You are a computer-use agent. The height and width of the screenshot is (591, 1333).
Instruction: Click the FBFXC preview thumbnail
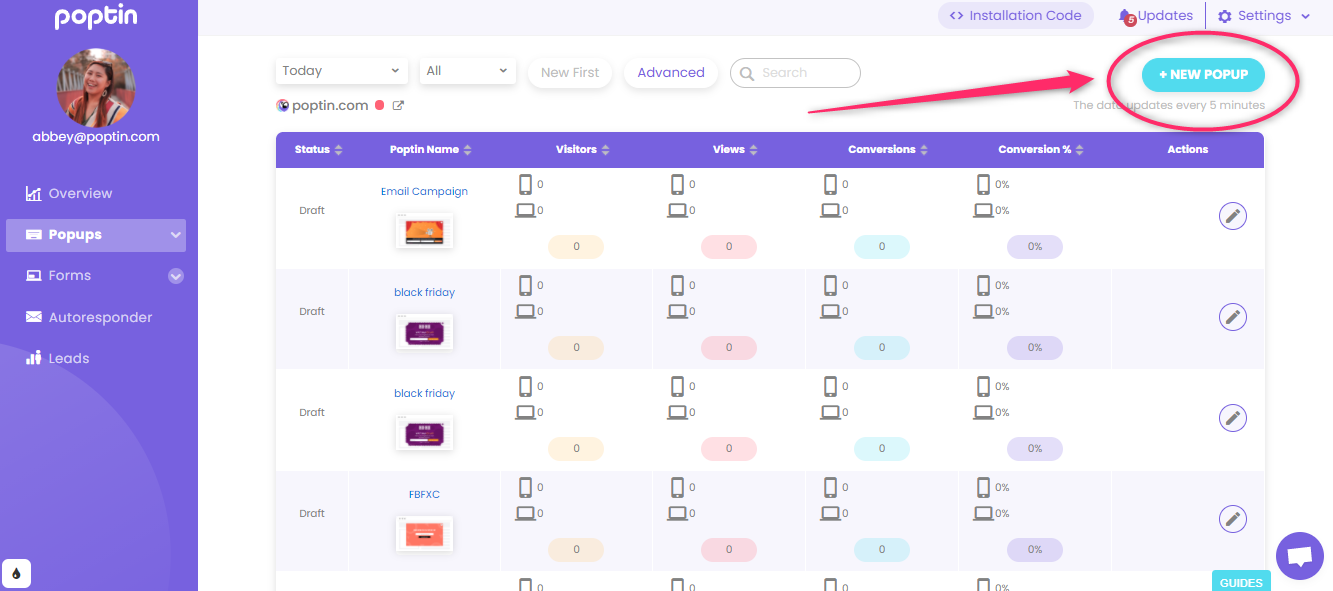coord(424,534)
